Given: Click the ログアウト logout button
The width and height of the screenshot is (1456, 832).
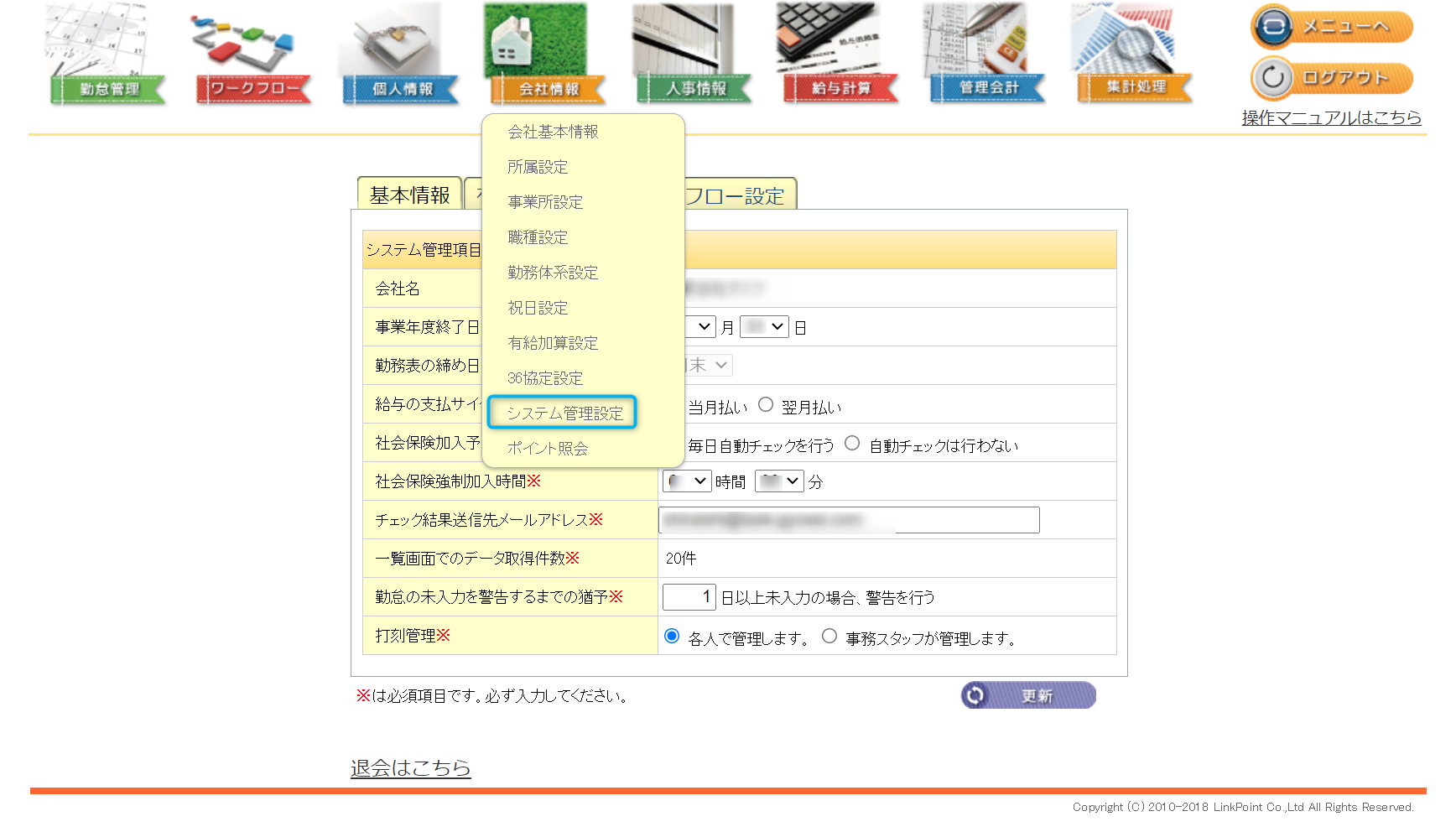Looking at the screenshot, I should [1331, 78].
